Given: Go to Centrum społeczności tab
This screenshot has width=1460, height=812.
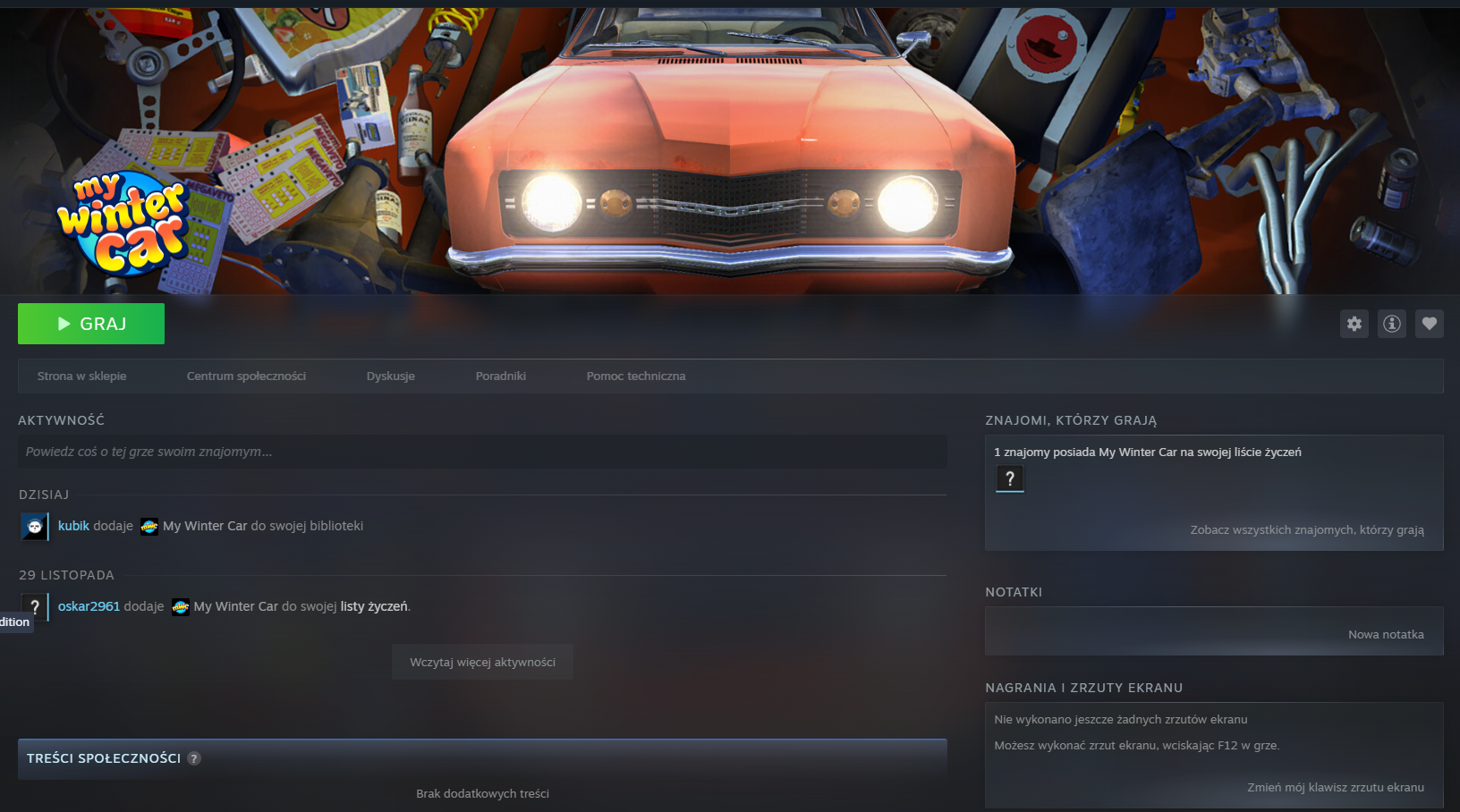Looking at the screenshot, I should (246, 376).
